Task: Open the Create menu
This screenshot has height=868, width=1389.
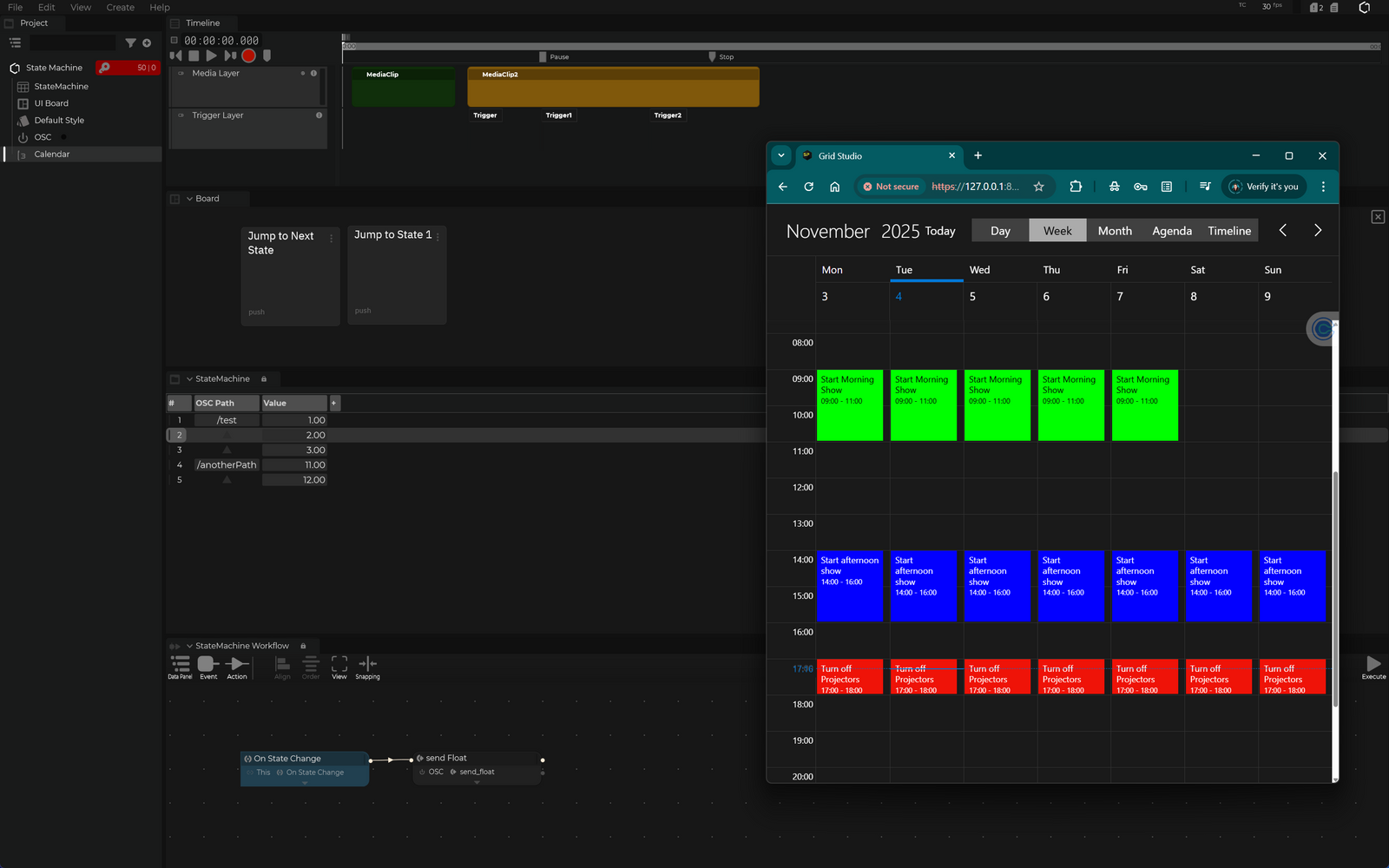Action: pyautogui.click(x=120, y=7)
